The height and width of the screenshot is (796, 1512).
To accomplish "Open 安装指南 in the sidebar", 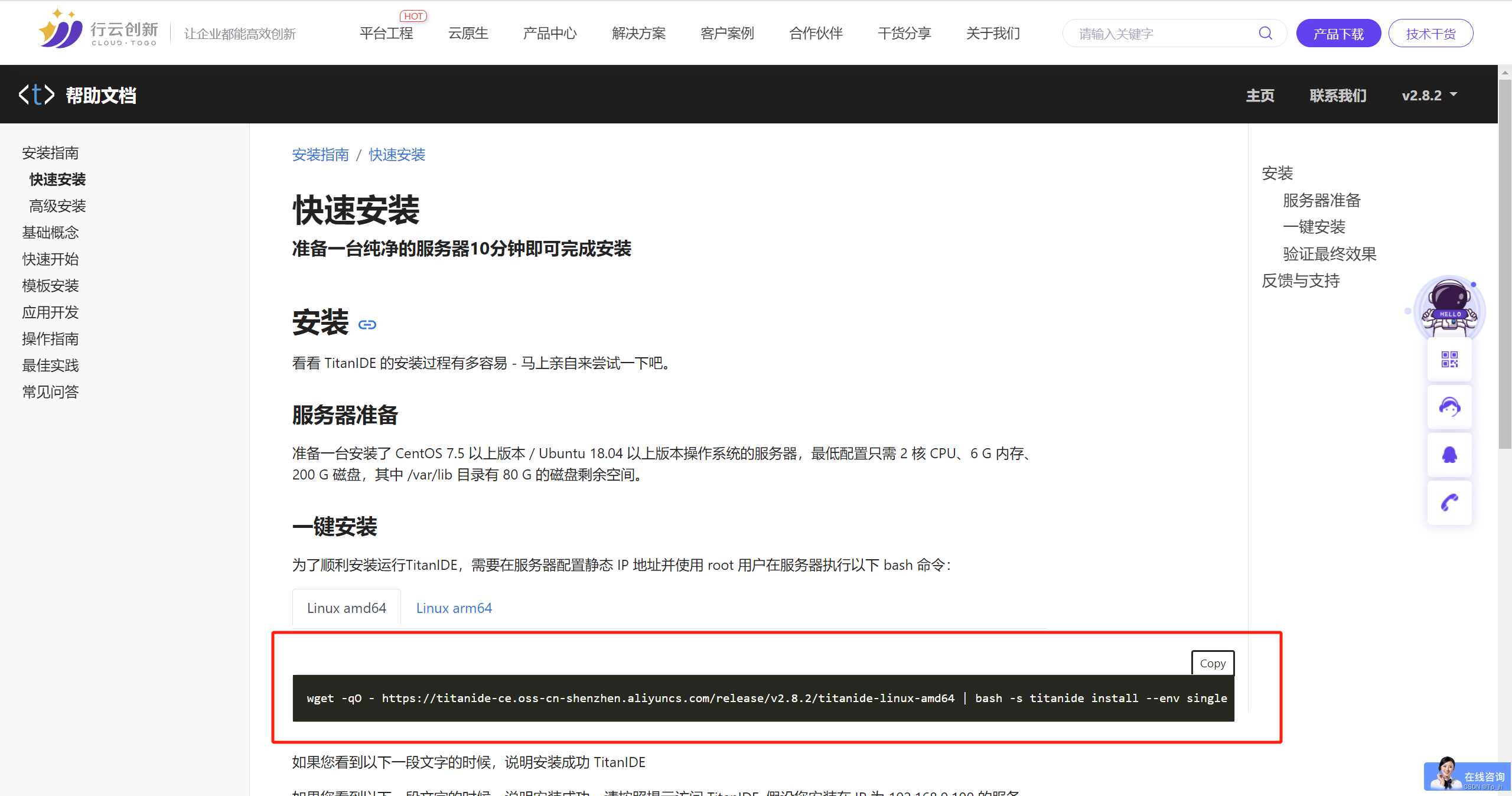I will [50, 153].
